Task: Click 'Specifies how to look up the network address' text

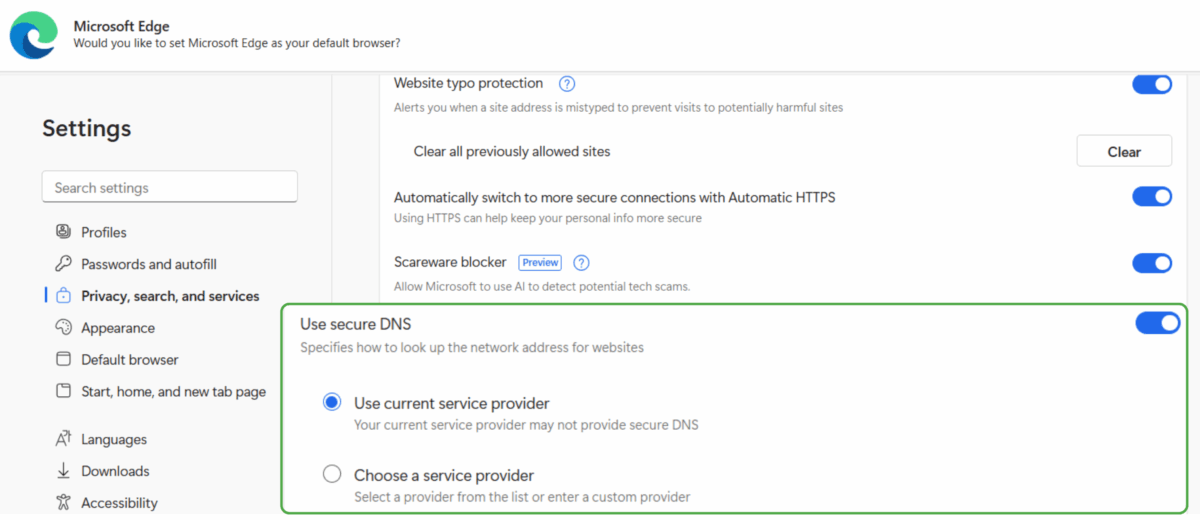Action: click(x=472, y=348)
